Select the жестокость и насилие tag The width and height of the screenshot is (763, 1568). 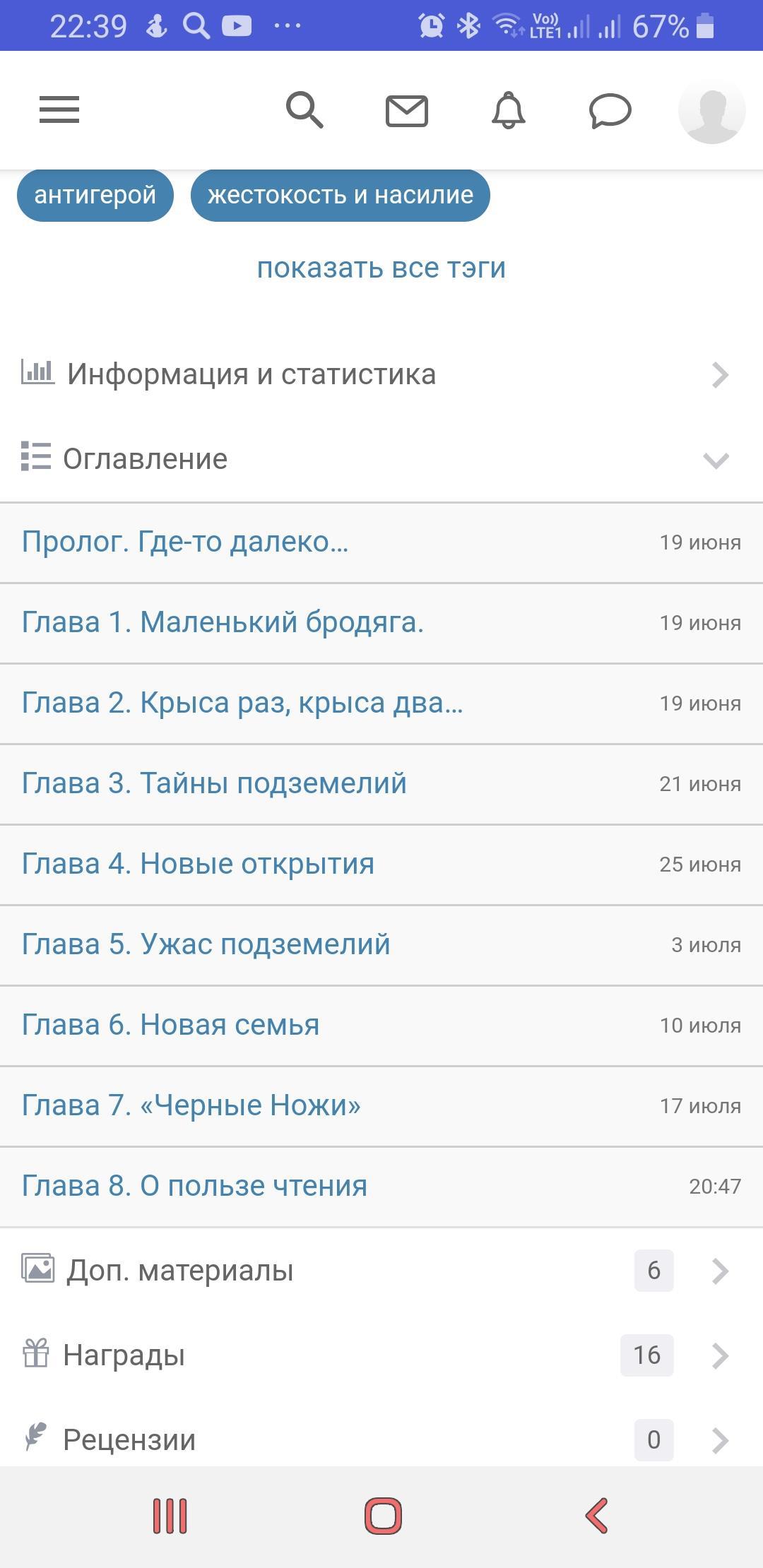340,195
